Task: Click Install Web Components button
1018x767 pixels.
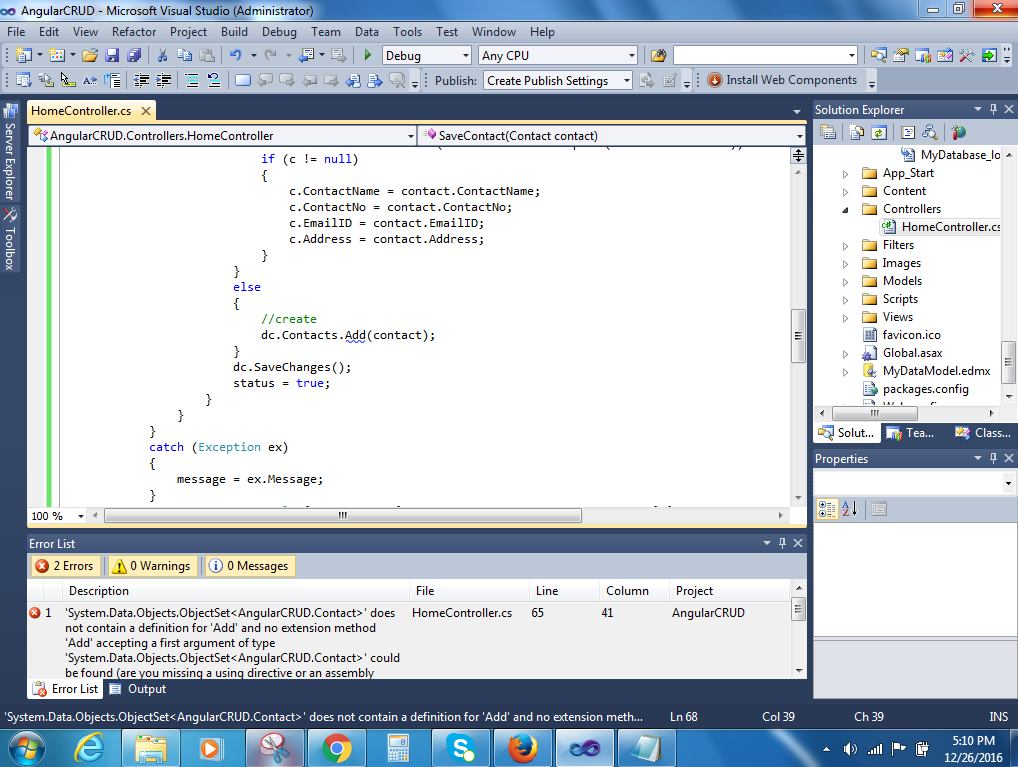Action: pos(782,80)
